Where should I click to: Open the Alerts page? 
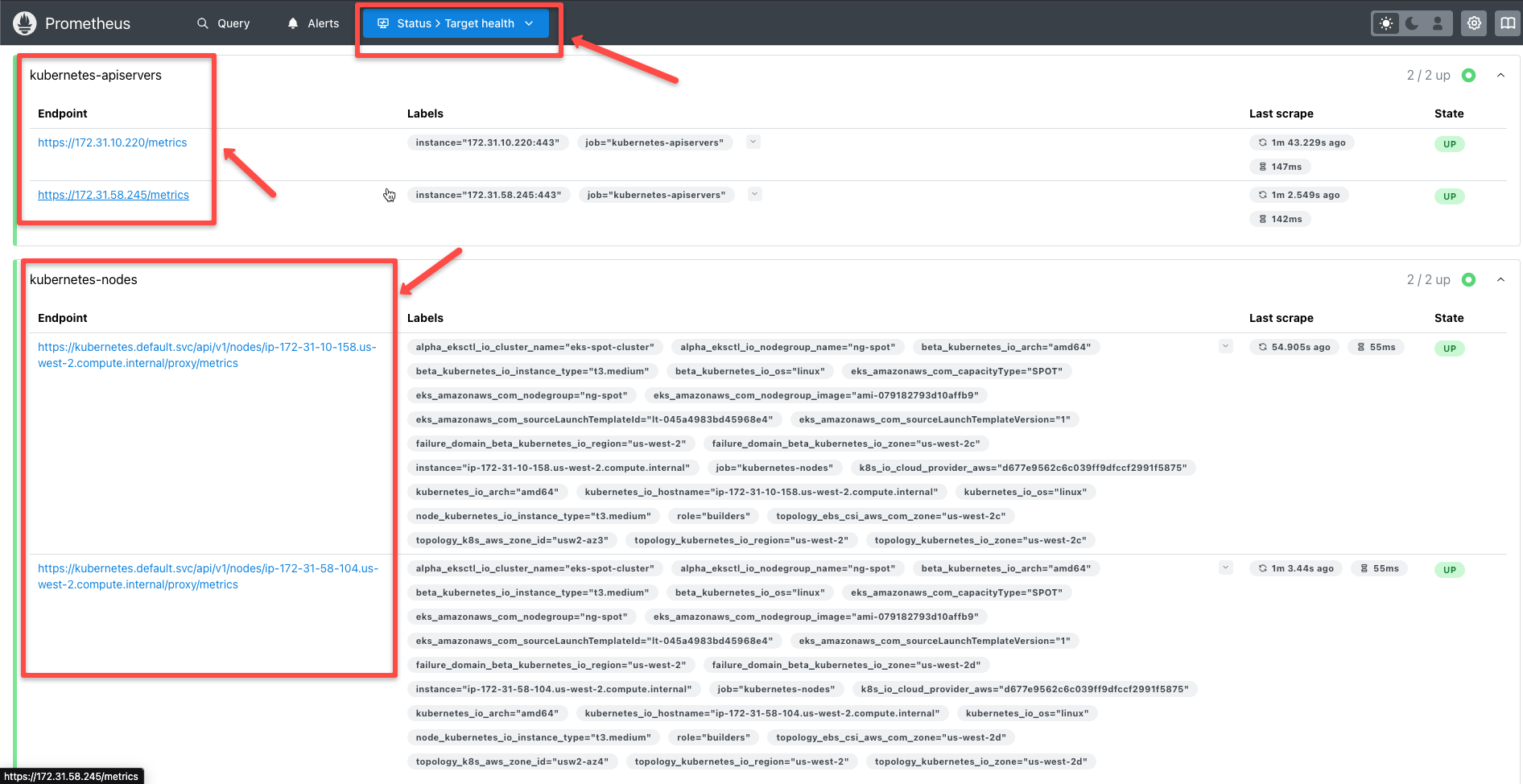point(313,23)
